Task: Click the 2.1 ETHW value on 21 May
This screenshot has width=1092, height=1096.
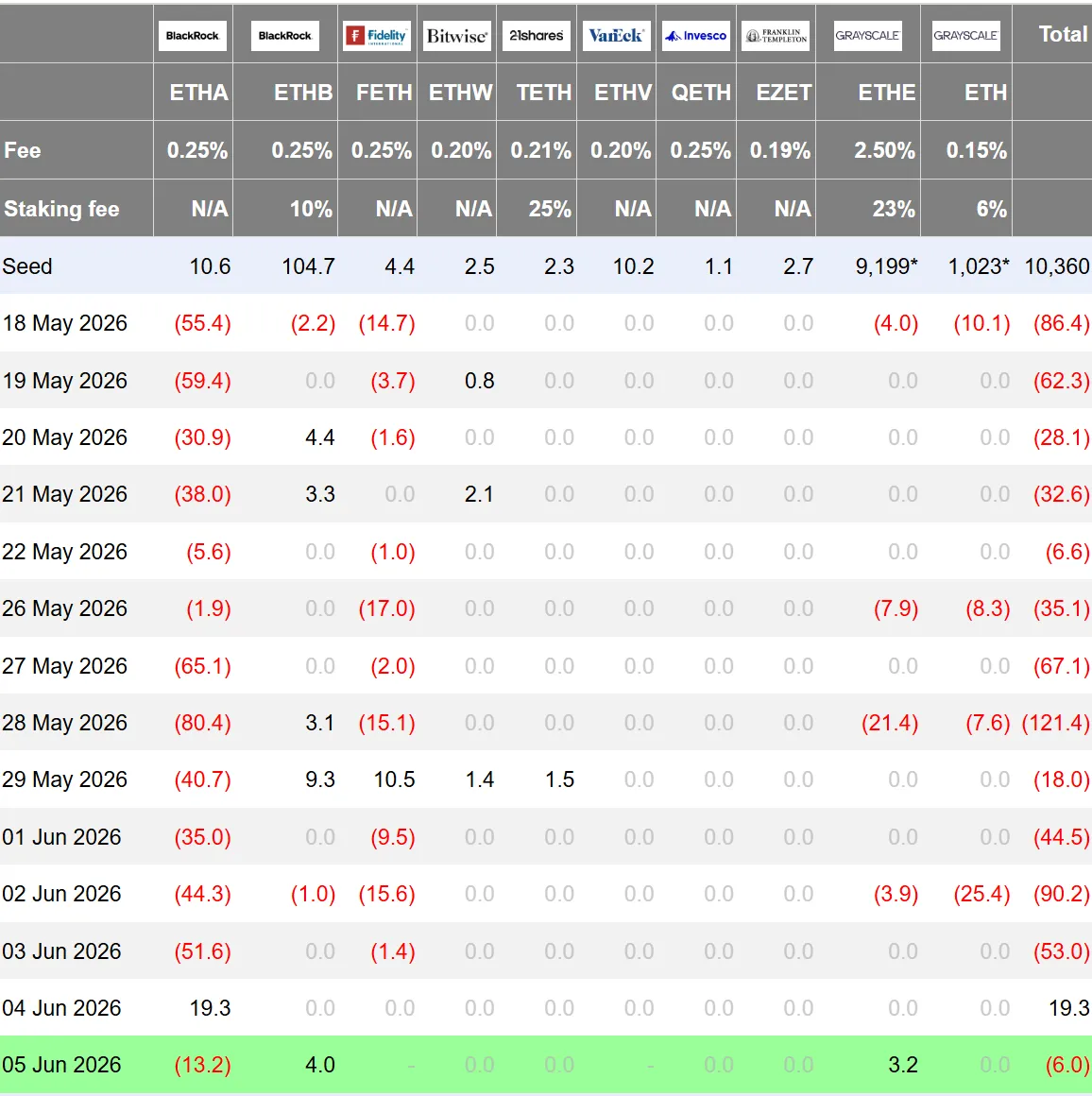Action: [x=479, y=494]
